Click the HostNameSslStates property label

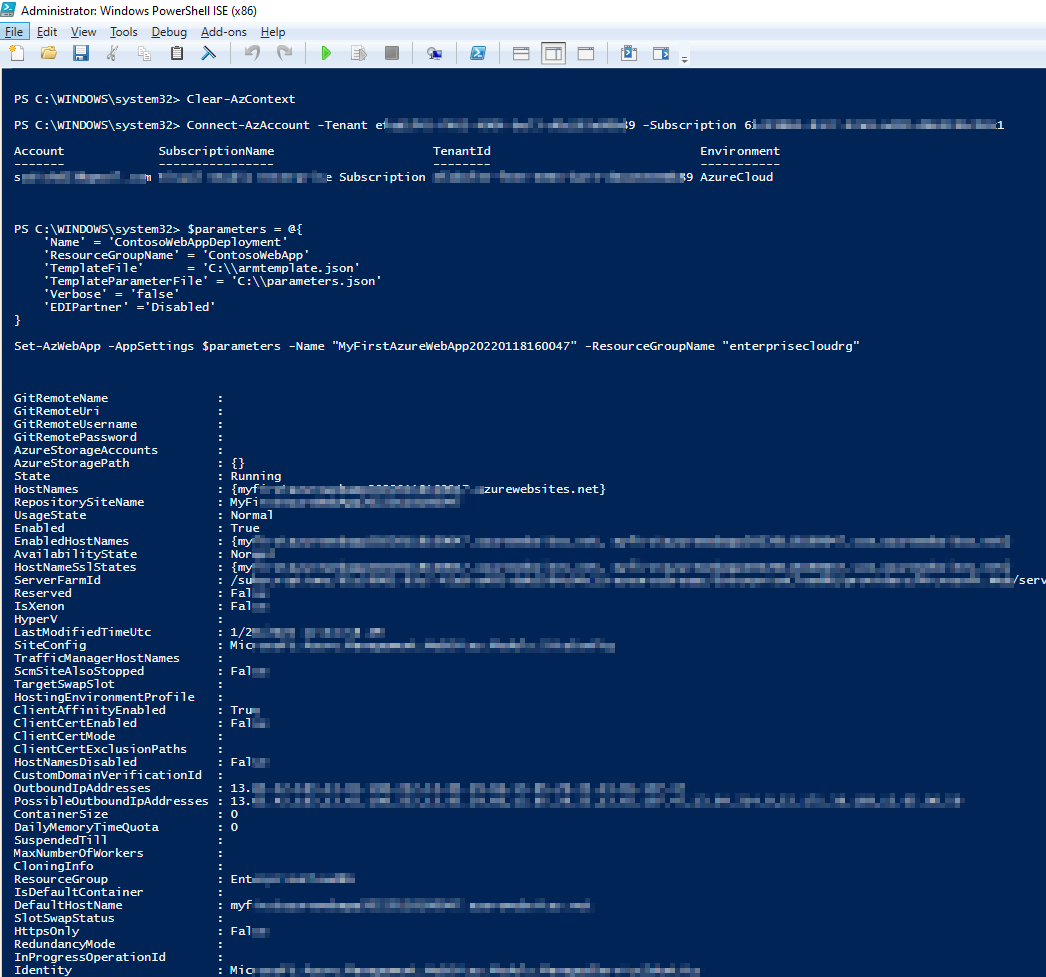(x=75, y=567)
